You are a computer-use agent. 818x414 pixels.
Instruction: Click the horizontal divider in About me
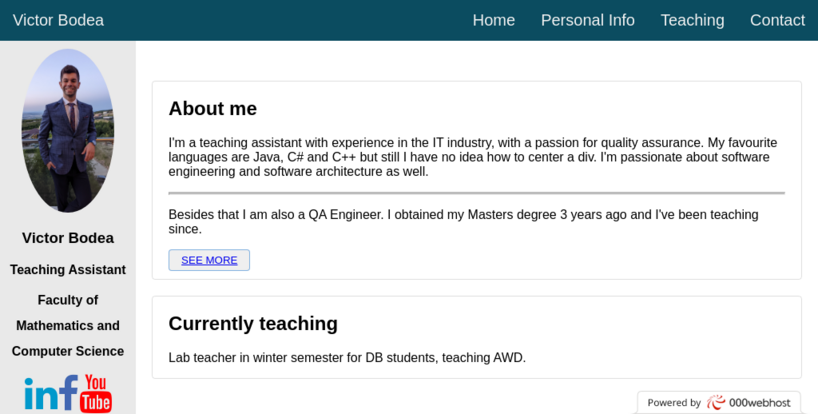coord(476,193)
